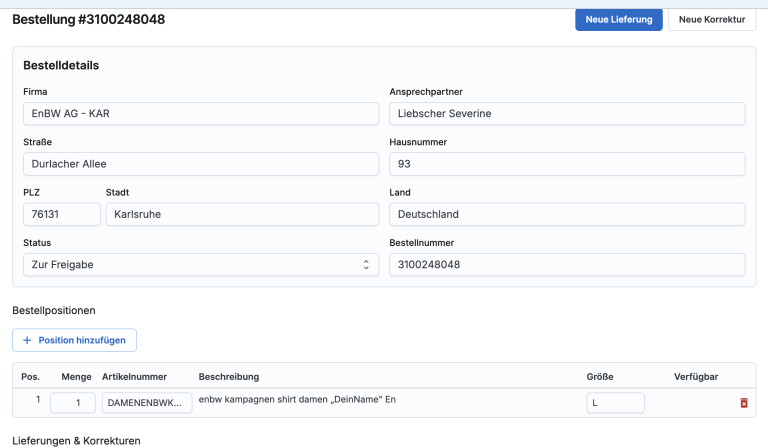The image size is (768, 448).
Task: Click the Bestellnummer field 3100248048
Action: point(566,265)
